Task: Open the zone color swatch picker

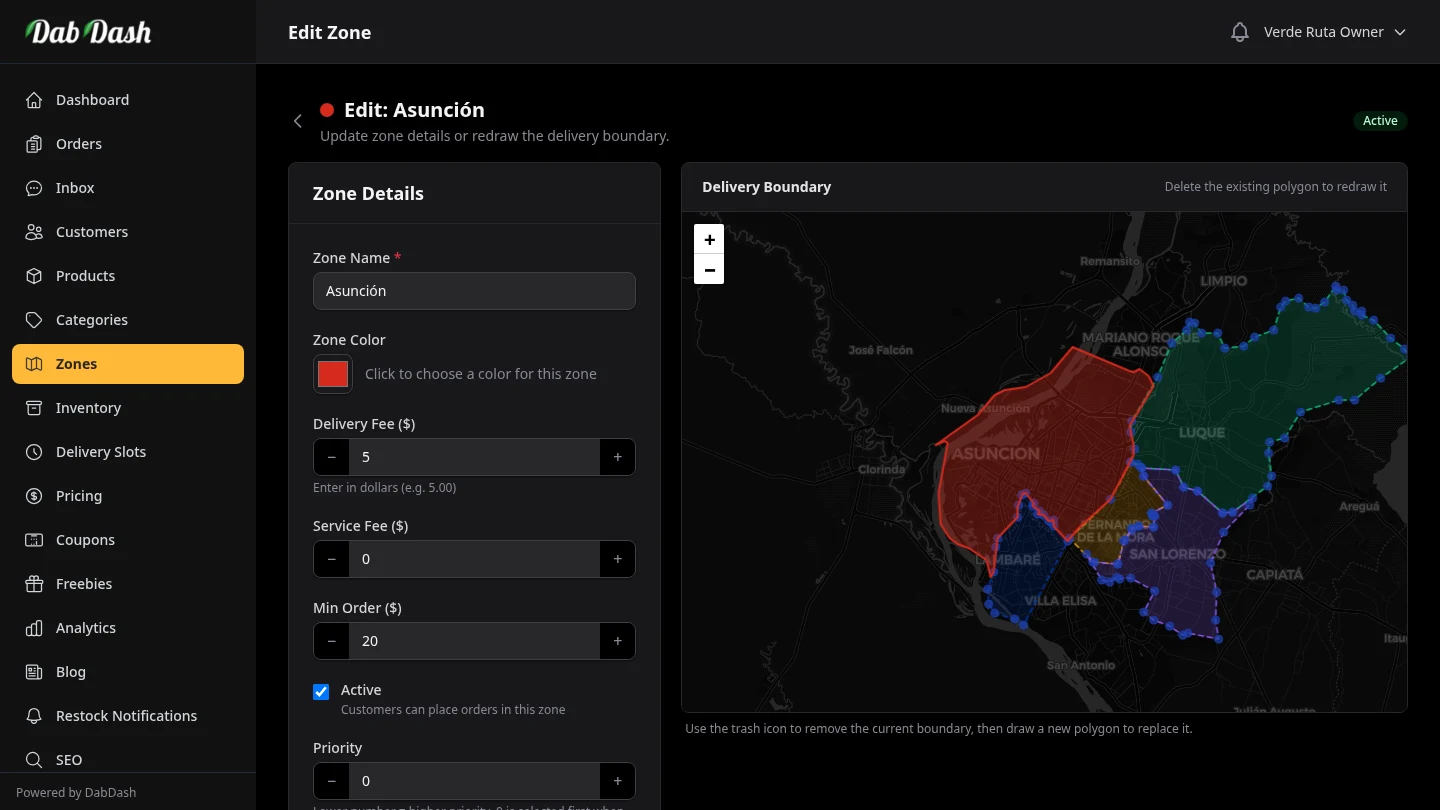Action: (x=332, y=374)
